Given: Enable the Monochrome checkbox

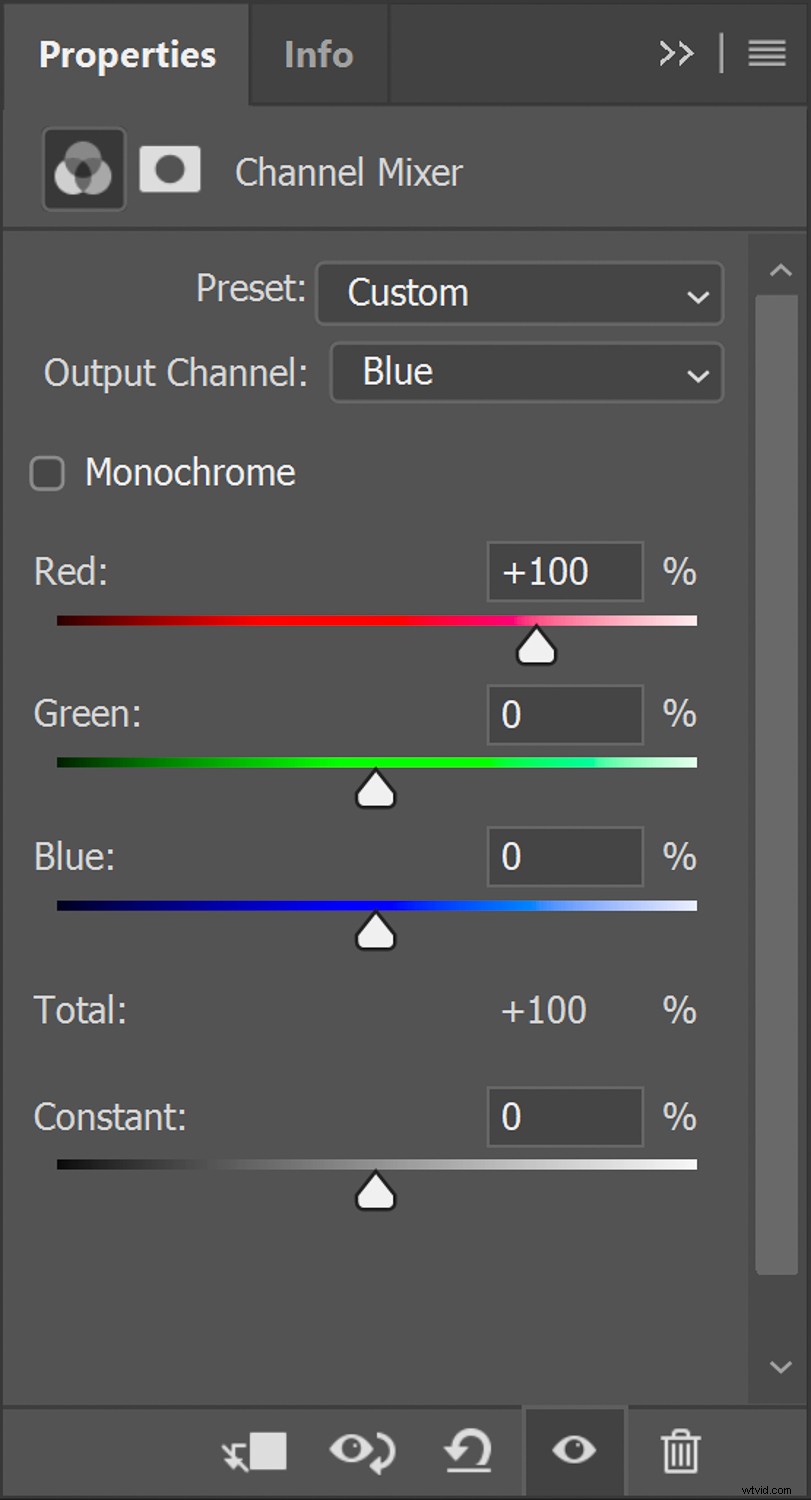Looking at the screenshot, I should (47, 473).
